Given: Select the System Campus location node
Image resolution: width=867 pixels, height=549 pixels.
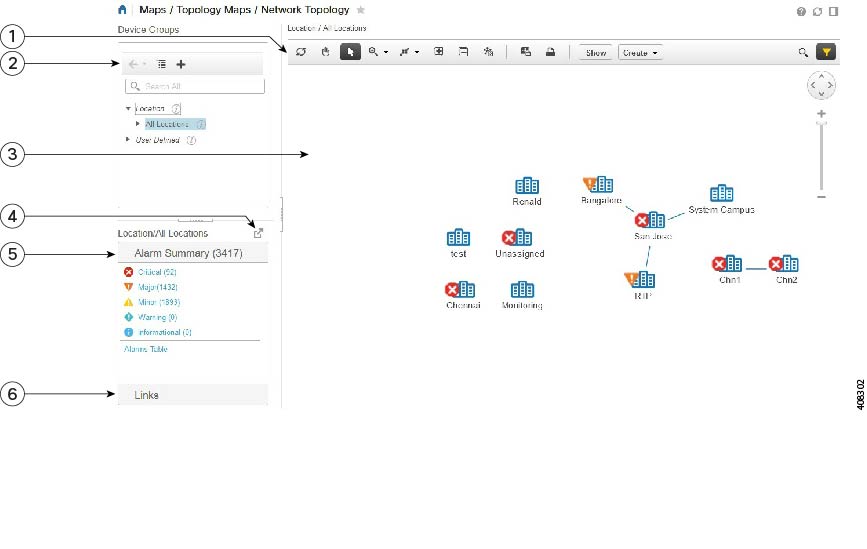Looking at the screenshot, I should point(722,199).
